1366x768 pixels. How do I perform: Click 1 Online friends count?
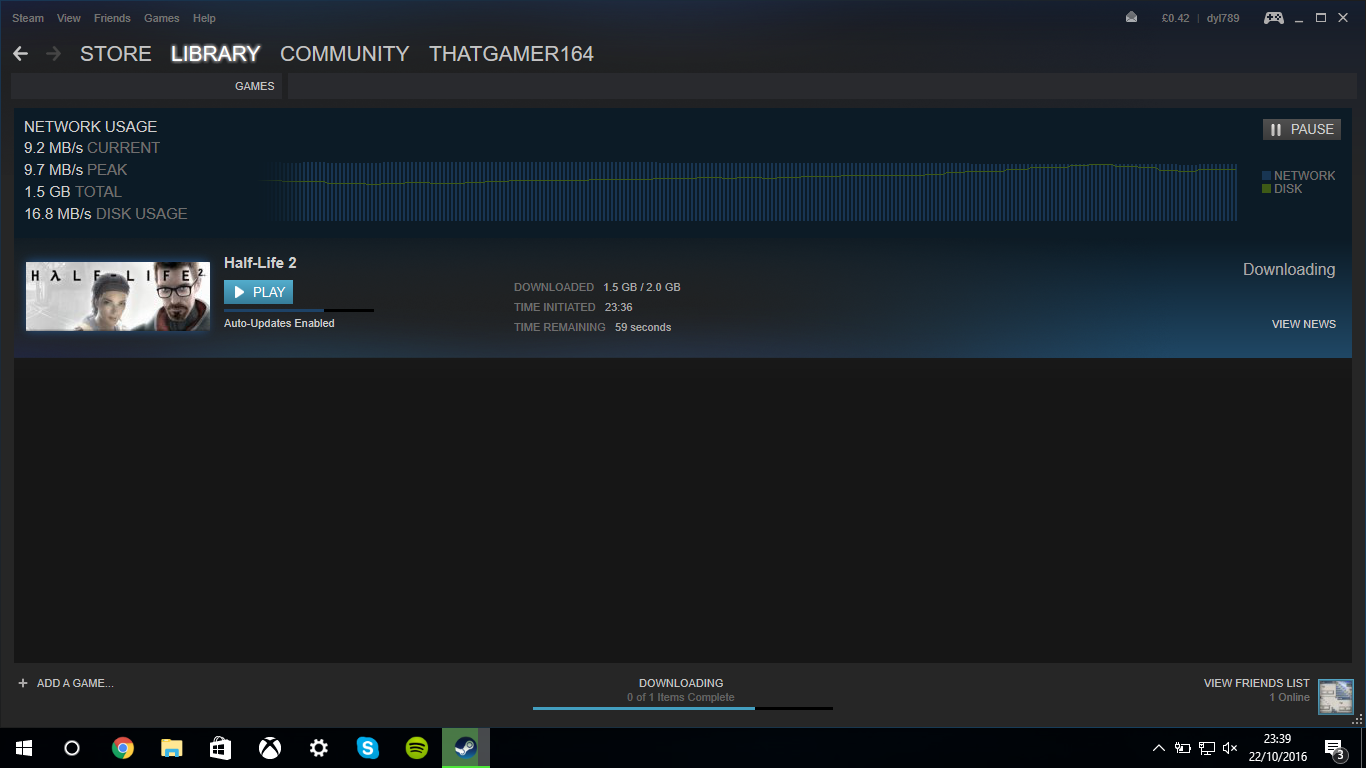(1290, 698)
